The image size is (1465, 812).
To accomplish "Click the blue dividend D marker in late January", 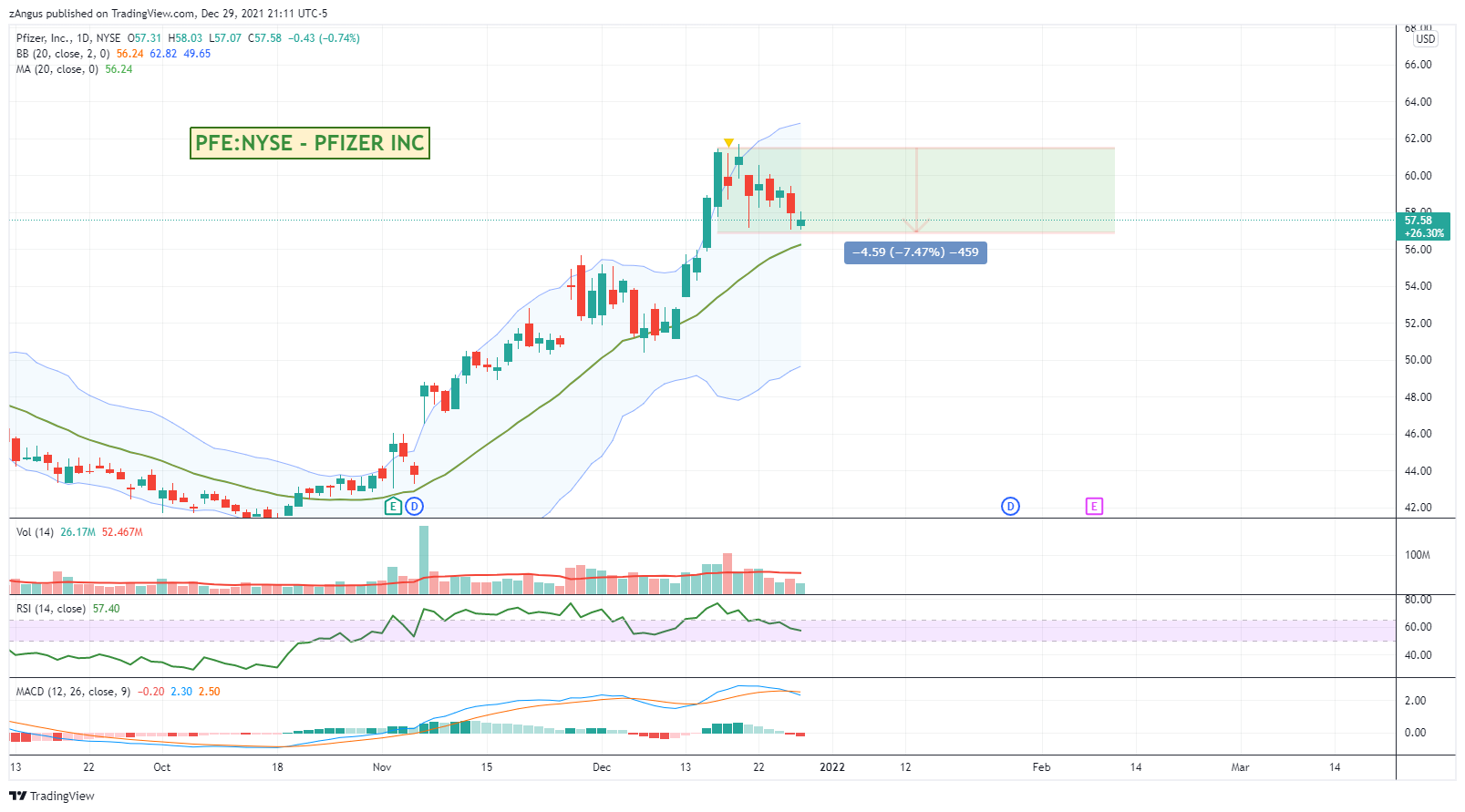I will [x=1010, y=507].
